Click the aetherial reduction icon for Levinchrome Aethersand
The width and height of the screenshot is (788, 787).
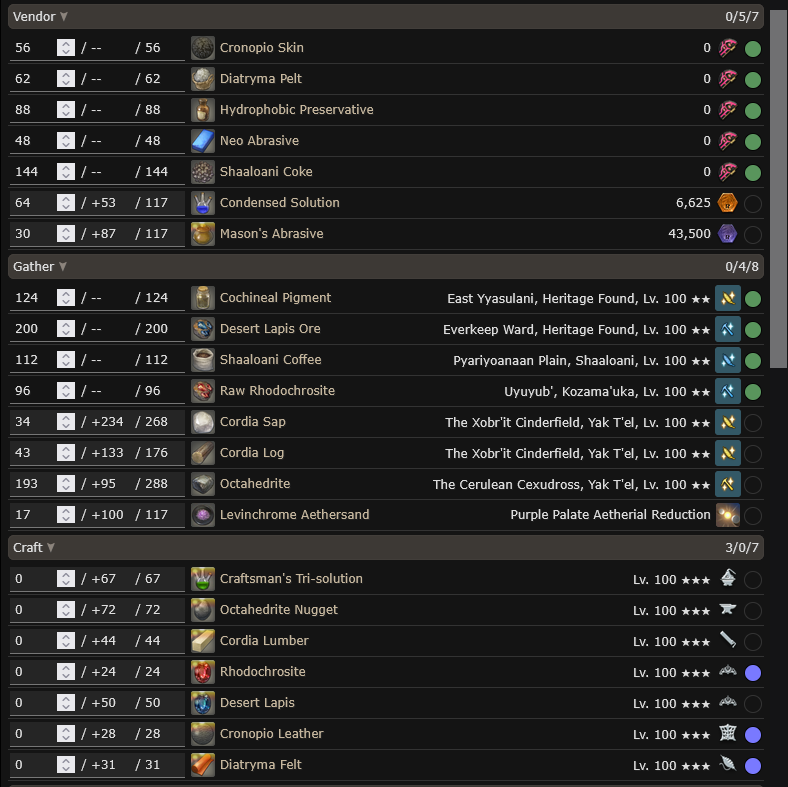728,515
